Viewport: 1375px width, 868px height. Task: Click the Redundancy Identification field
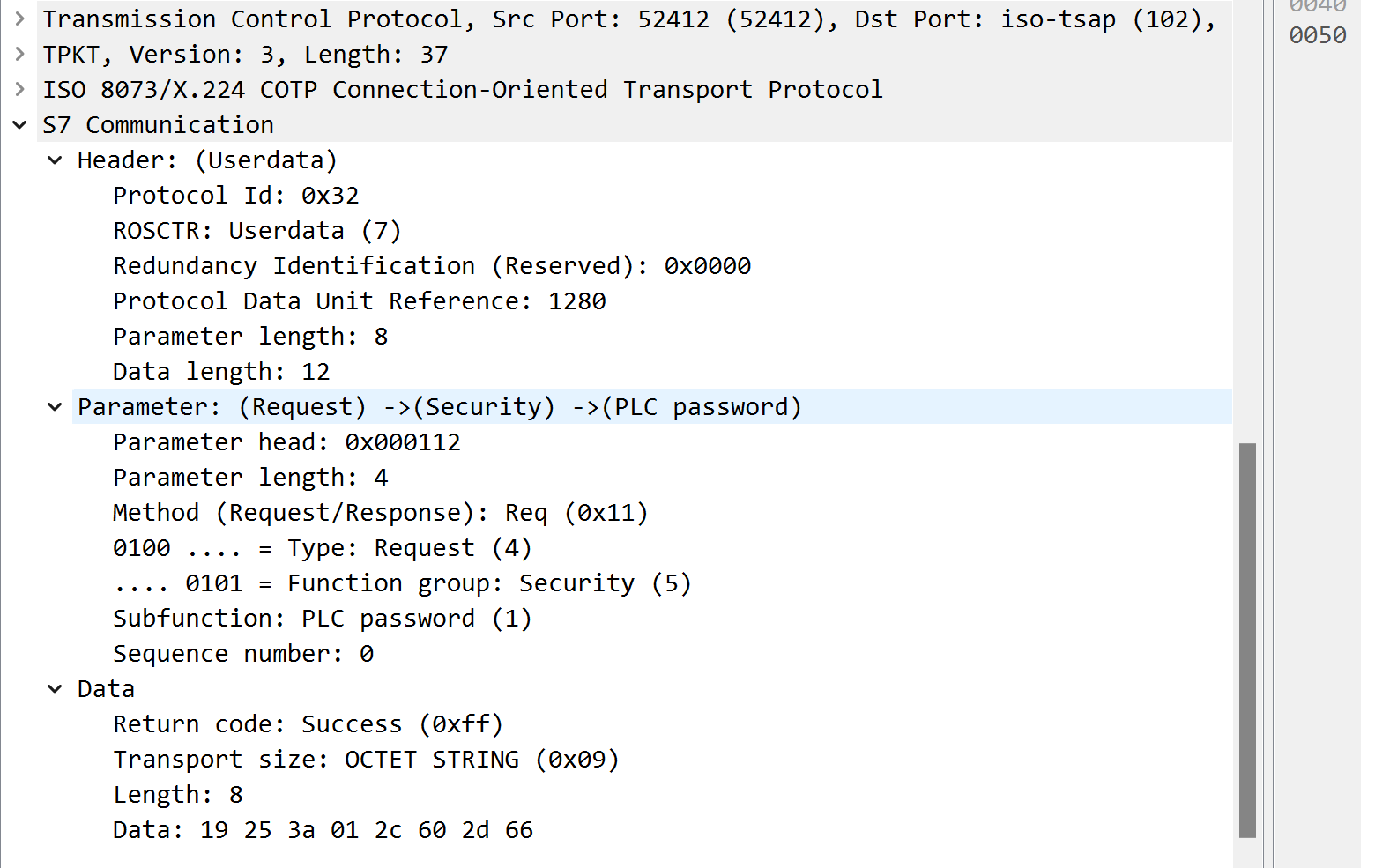431,265
